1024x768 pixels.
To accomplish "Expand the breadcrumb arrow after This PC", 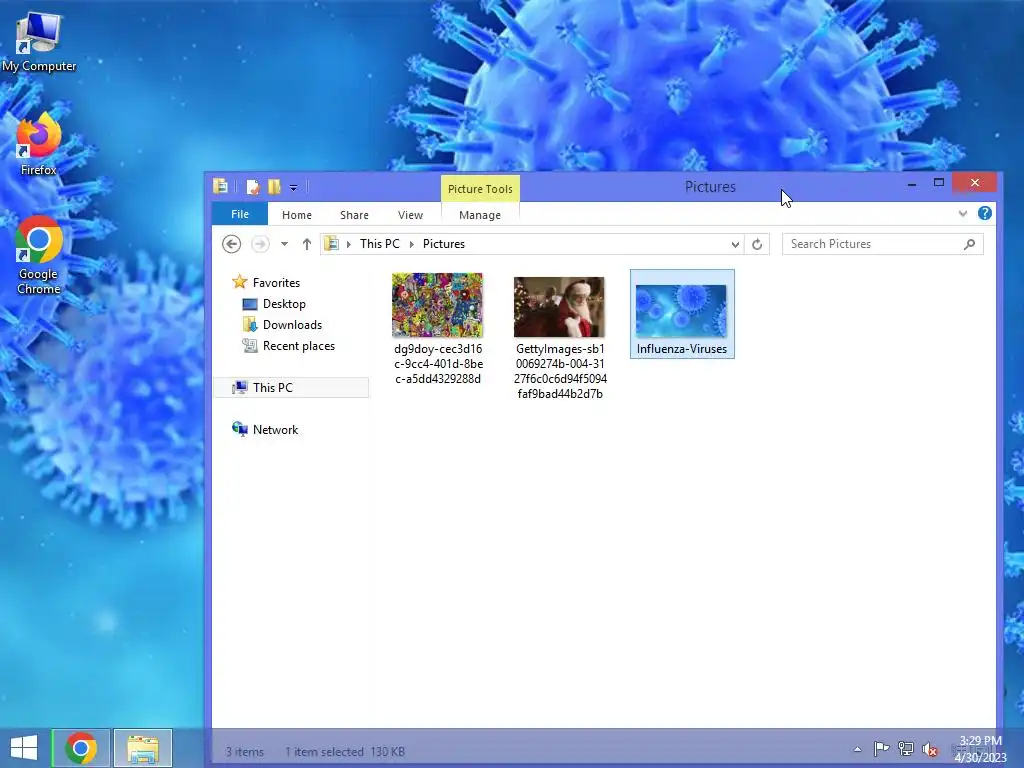I will [411, 244].
